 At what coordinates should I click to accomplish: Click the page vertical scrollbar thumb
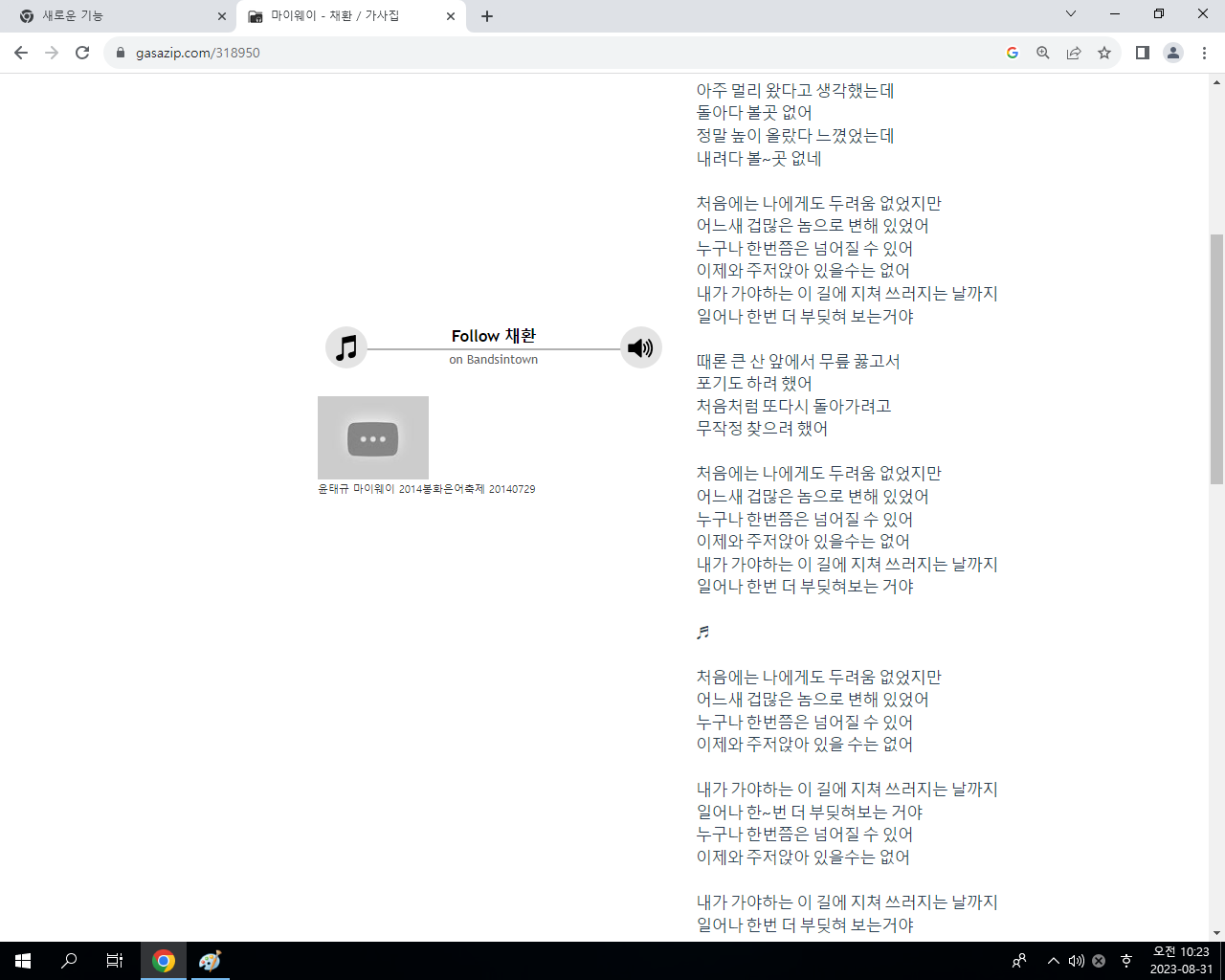coord(1216,359)
